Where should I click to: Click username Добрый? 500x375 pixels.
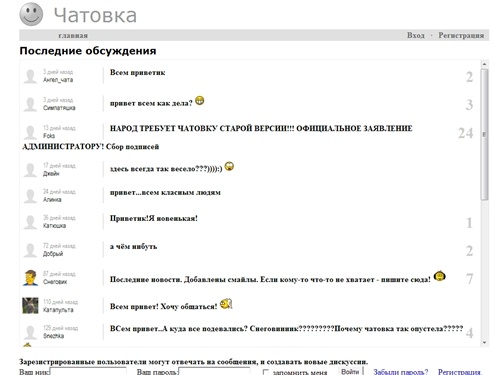53,254
